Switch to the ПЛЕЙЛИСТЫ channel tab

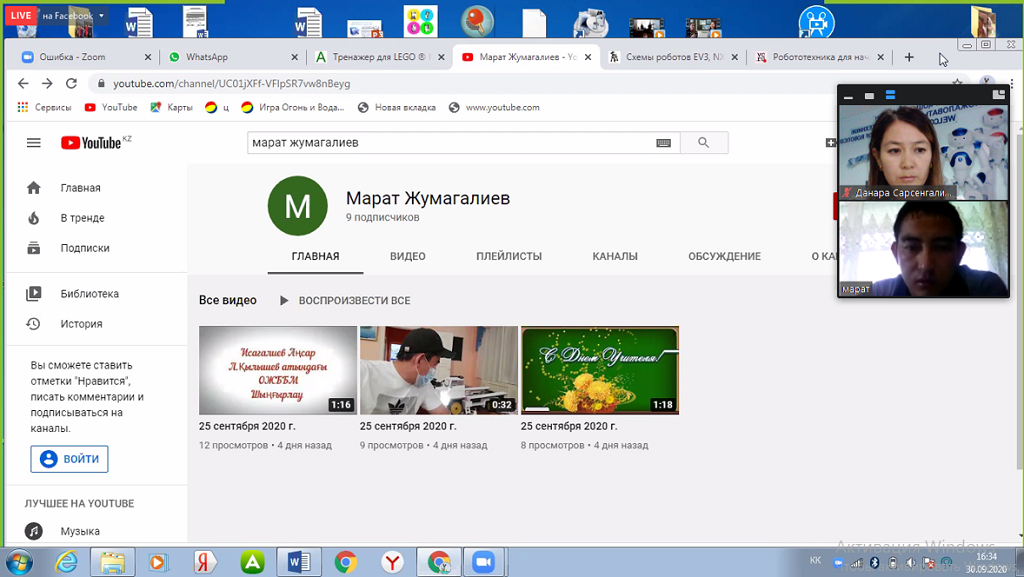coord(509,257)
